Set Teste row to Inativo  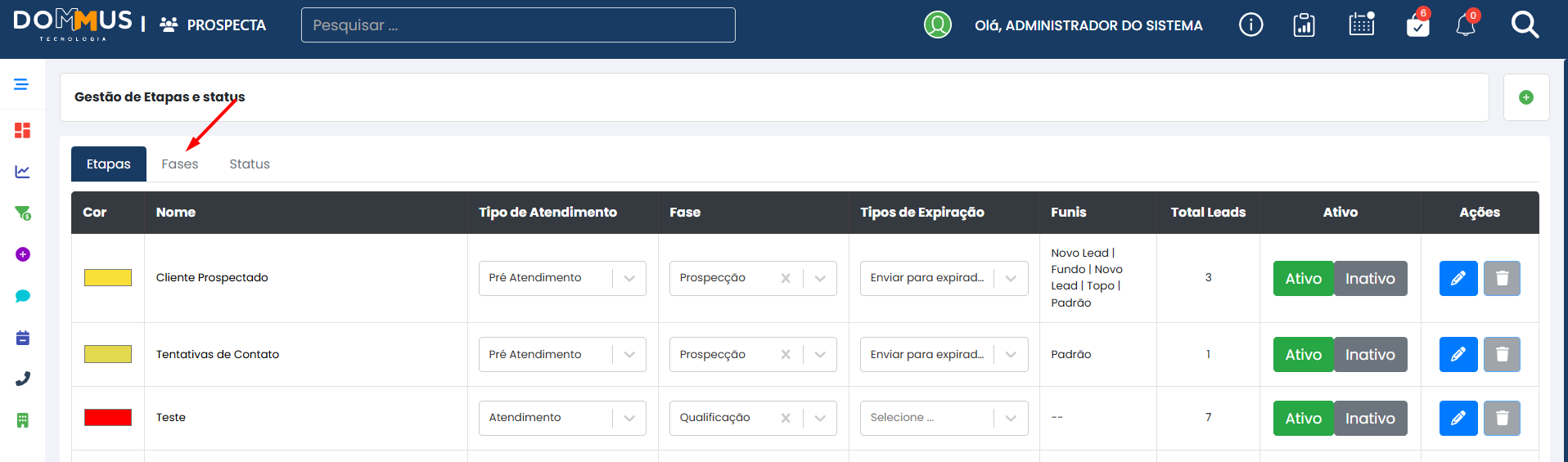pos(1370,418)
